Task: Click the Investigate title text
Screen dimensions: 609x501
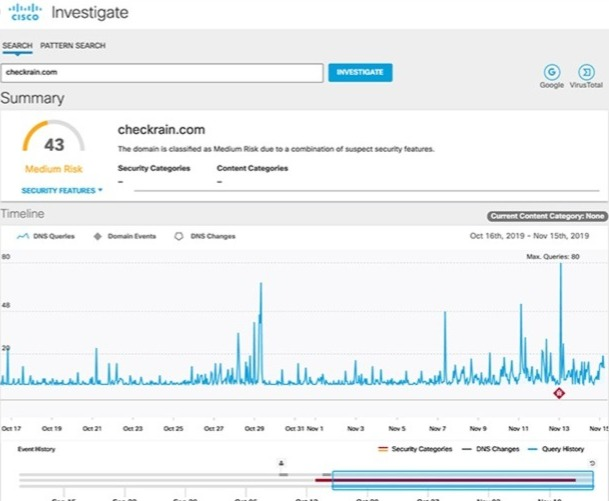Action: (x=90, y=12)
